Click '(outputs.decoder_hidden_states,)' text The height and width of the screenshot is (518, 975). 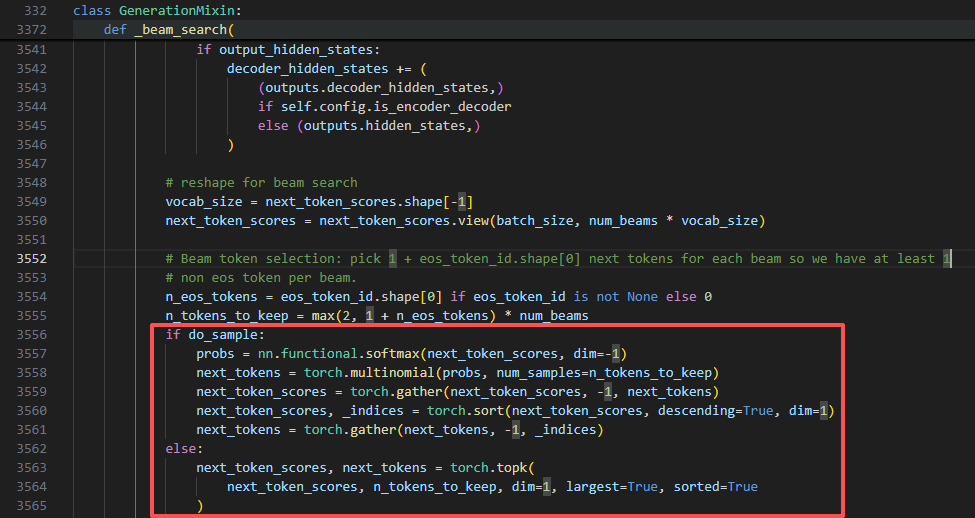tap(381, 88)
